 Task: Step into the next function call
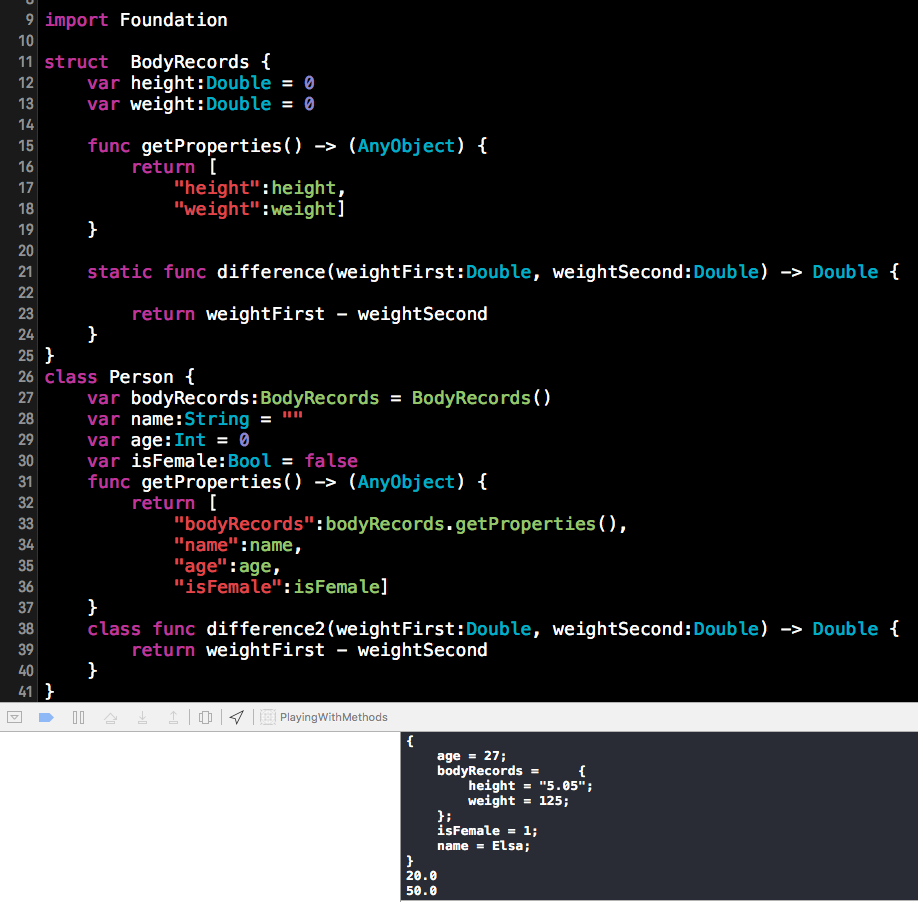pyautogui.click(x=142, y=717)
